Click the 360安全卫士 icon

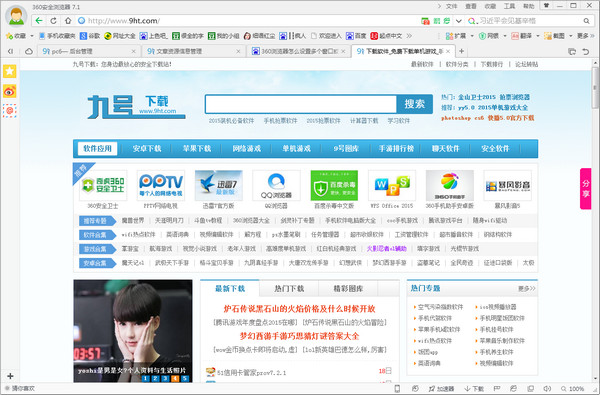(x=103, y=185)
